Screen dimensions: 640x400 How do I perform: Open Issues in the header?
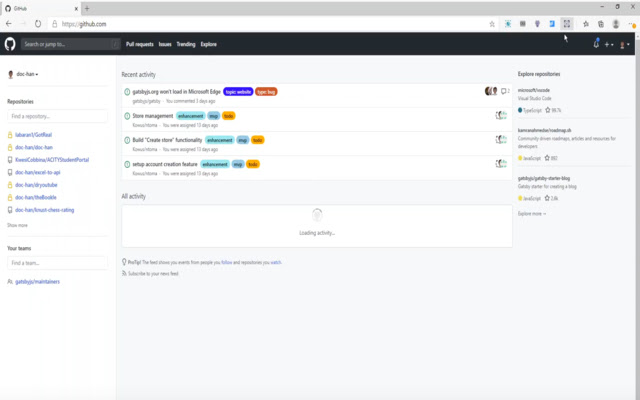[x=165, y=44]
